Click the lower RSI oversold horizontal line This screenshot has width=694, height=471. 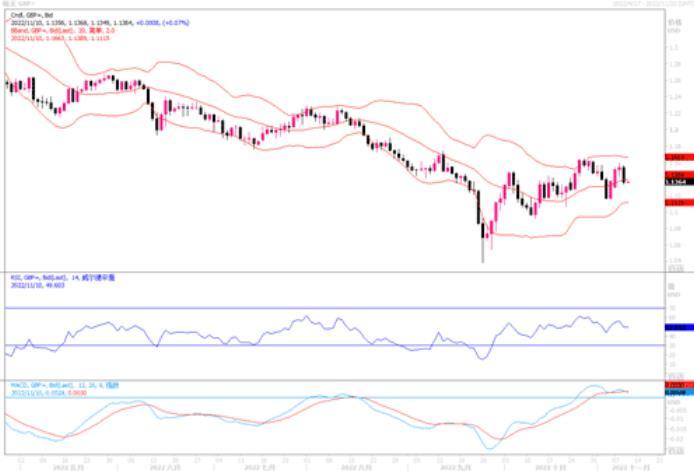[300, 345]
